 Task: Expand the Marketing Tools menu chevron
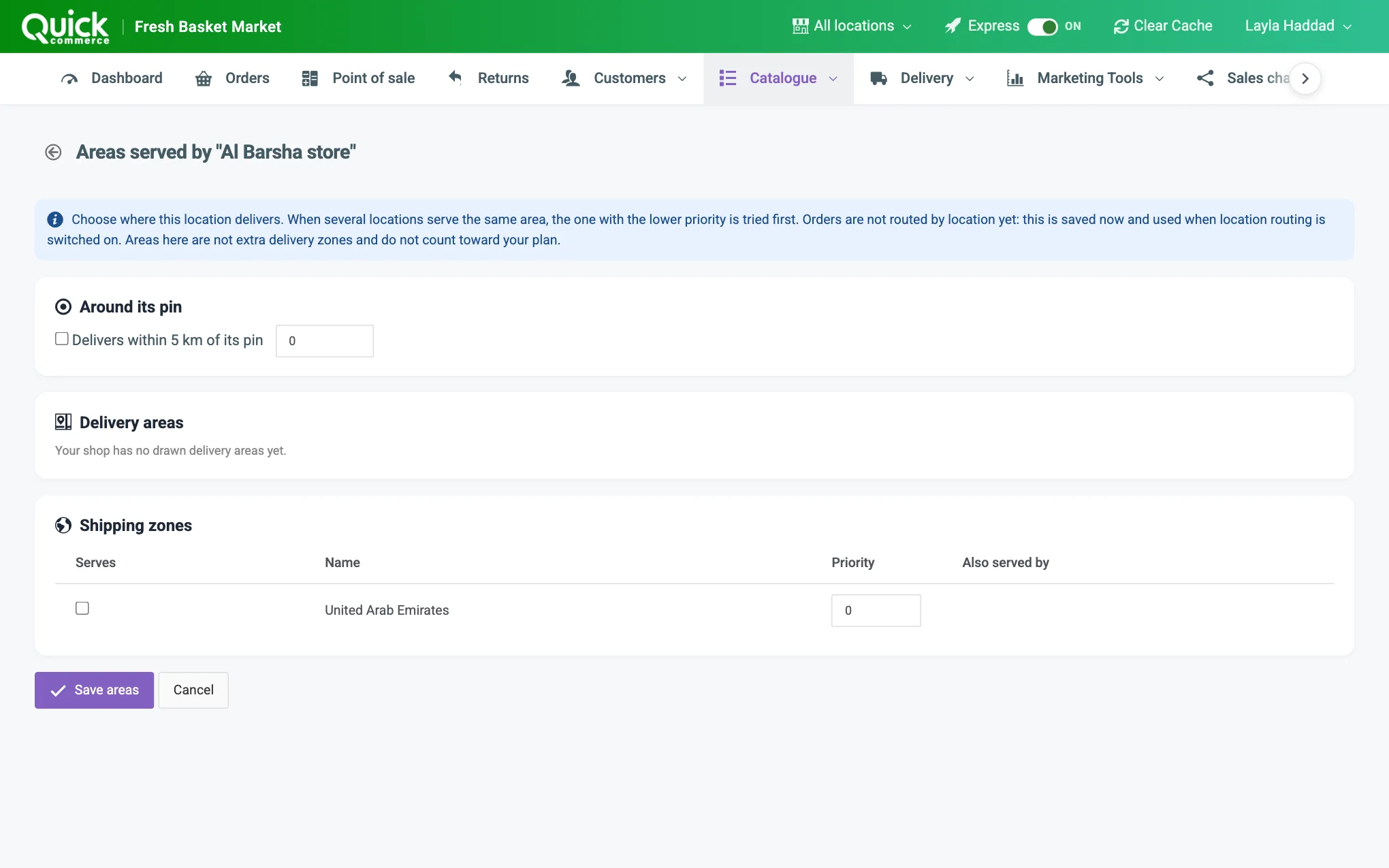pos(1160,79)
